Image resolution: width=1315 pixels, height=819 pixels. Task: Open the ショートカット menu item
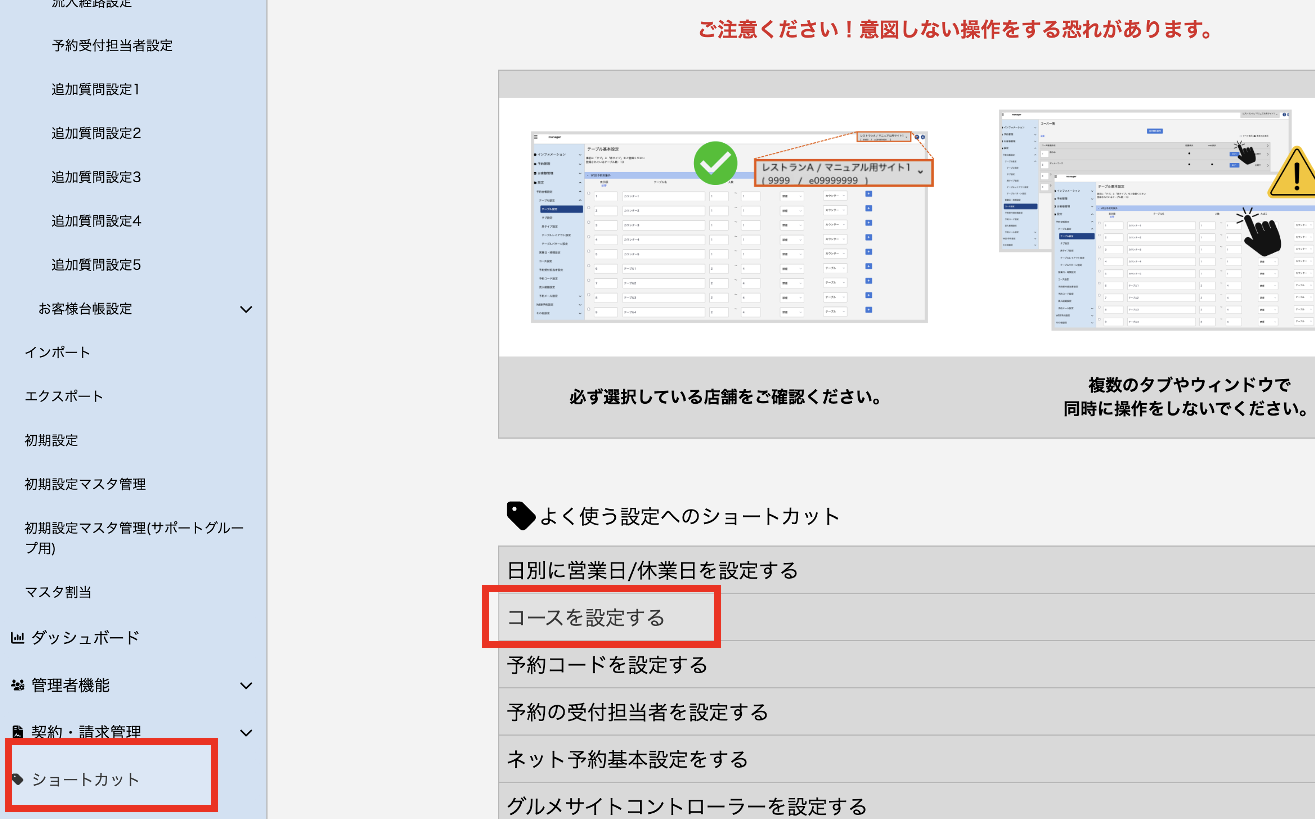pos(86,779)
